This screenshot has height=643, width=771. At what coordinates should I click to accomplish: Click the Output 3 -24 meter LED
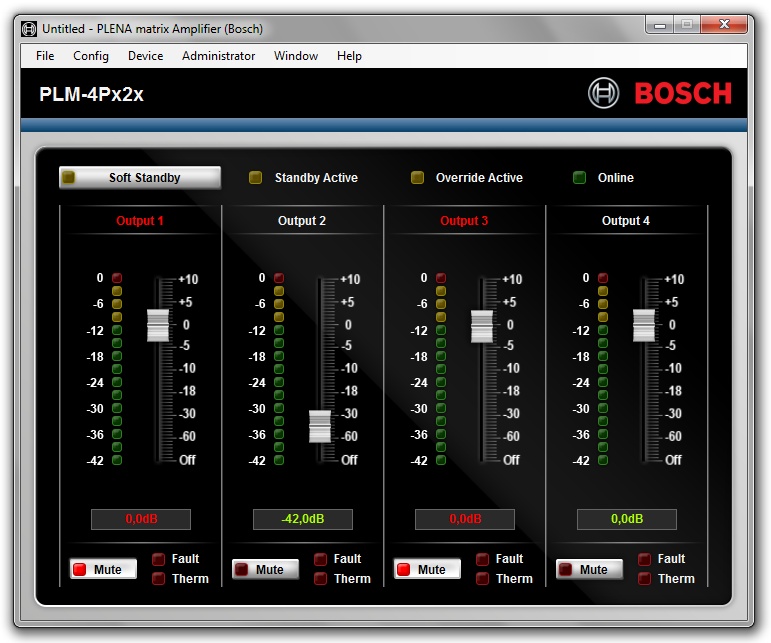(441, 382)
